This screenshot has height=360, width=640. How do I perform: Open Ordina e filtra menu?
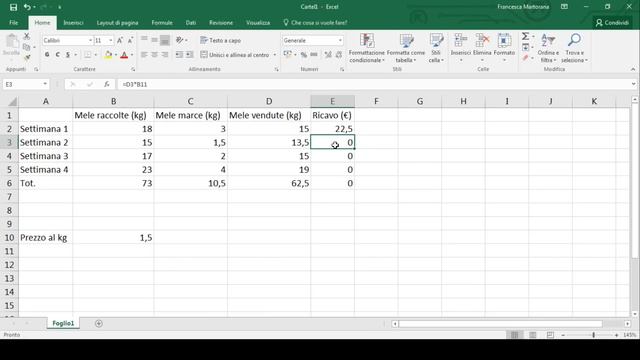pyautogui.click(x=548, y=48)
